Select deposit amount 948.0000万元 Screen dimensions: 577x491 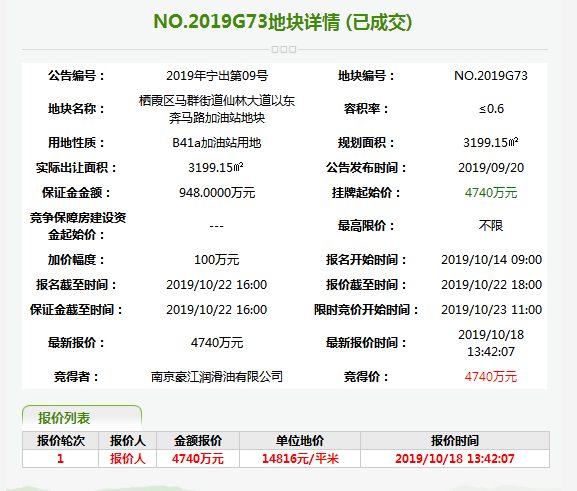pos(217,193)
